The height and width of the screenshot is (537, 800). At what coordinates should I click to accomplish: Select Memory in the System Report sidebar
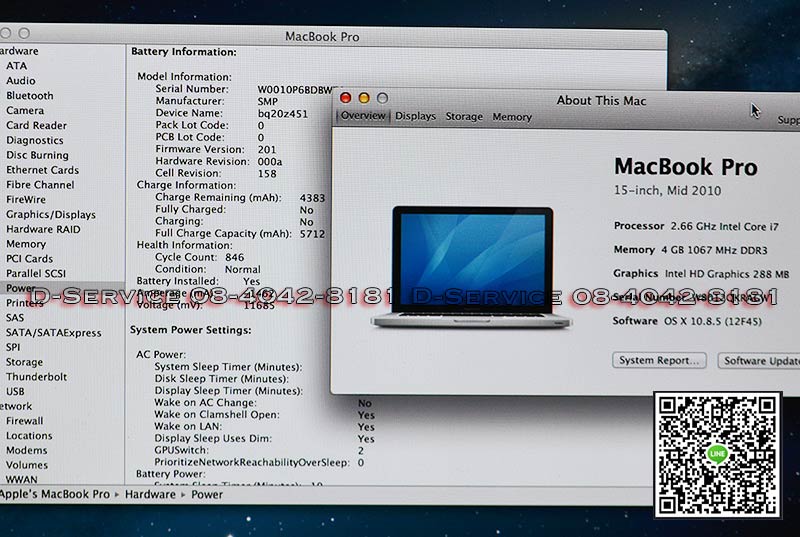[x=26, y=244]
